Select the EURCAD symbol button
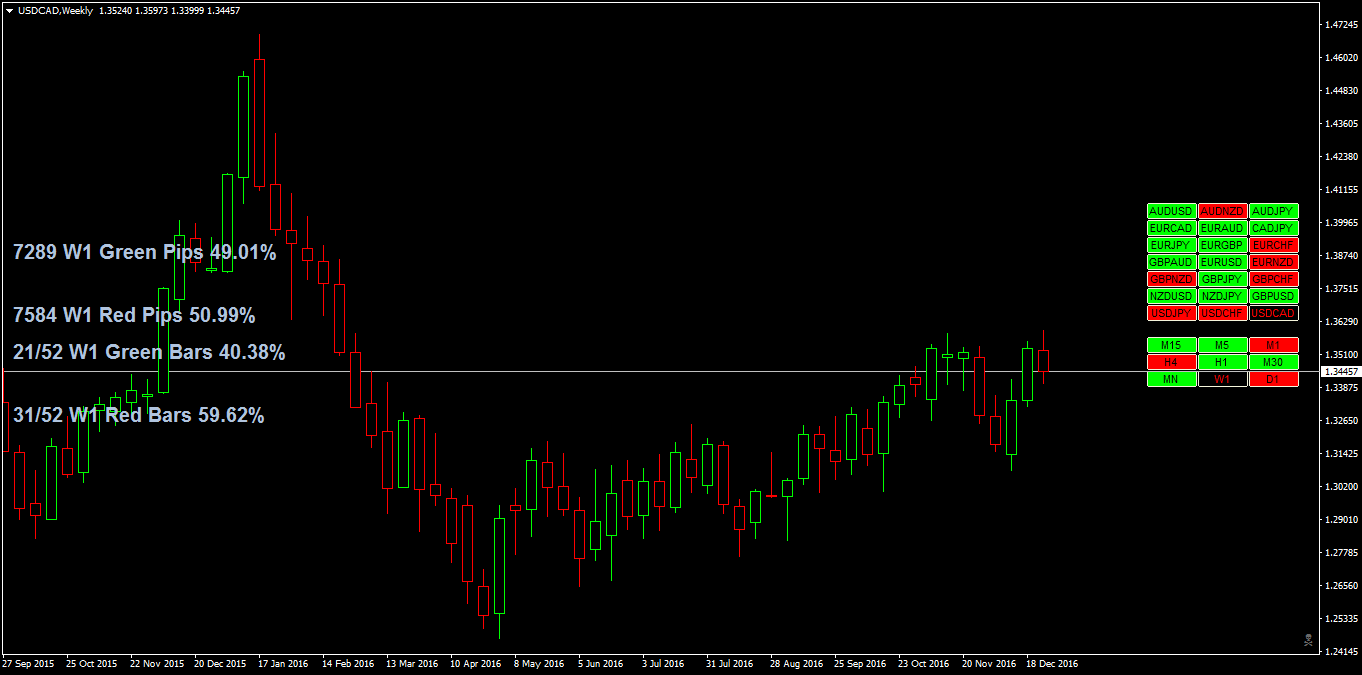 click(1172, 228)
